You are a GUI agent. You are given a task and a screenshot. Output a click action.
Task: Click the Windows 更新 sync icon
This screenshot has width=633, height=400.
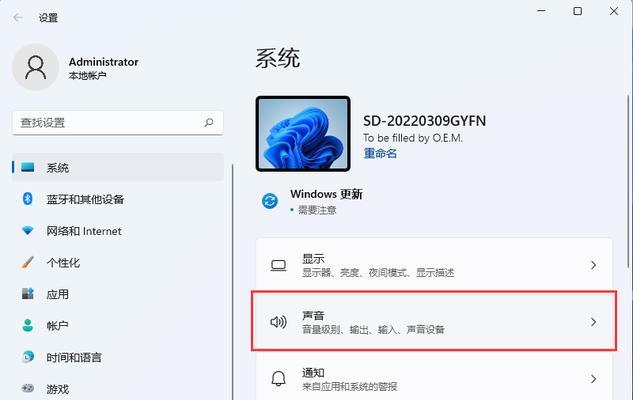click(270, 201)
